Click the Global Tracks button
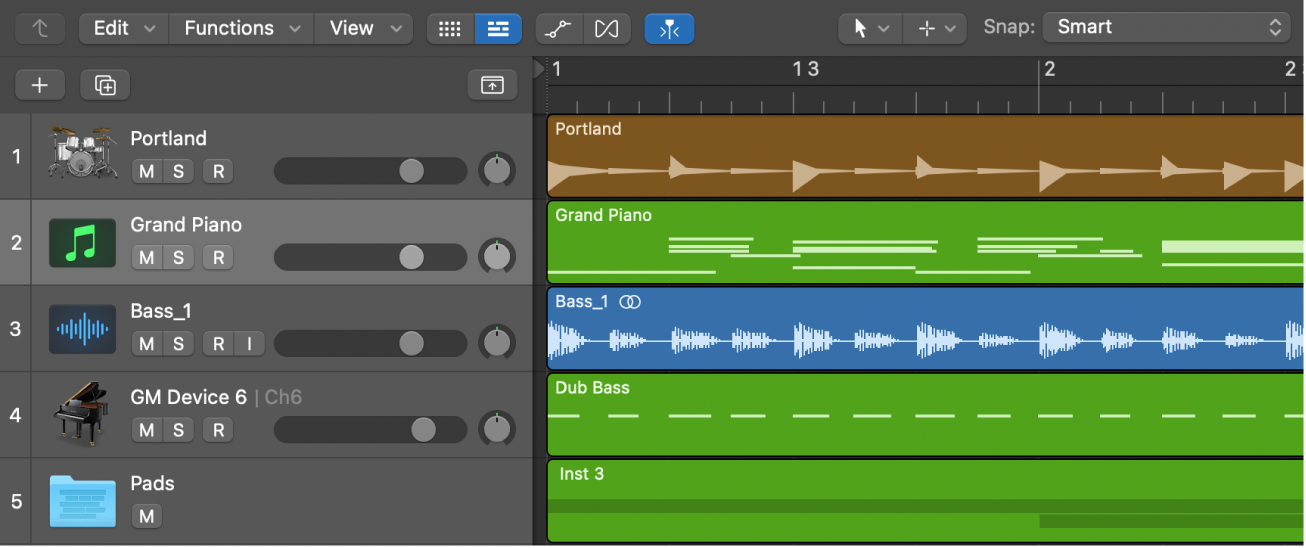 [492, 85]
